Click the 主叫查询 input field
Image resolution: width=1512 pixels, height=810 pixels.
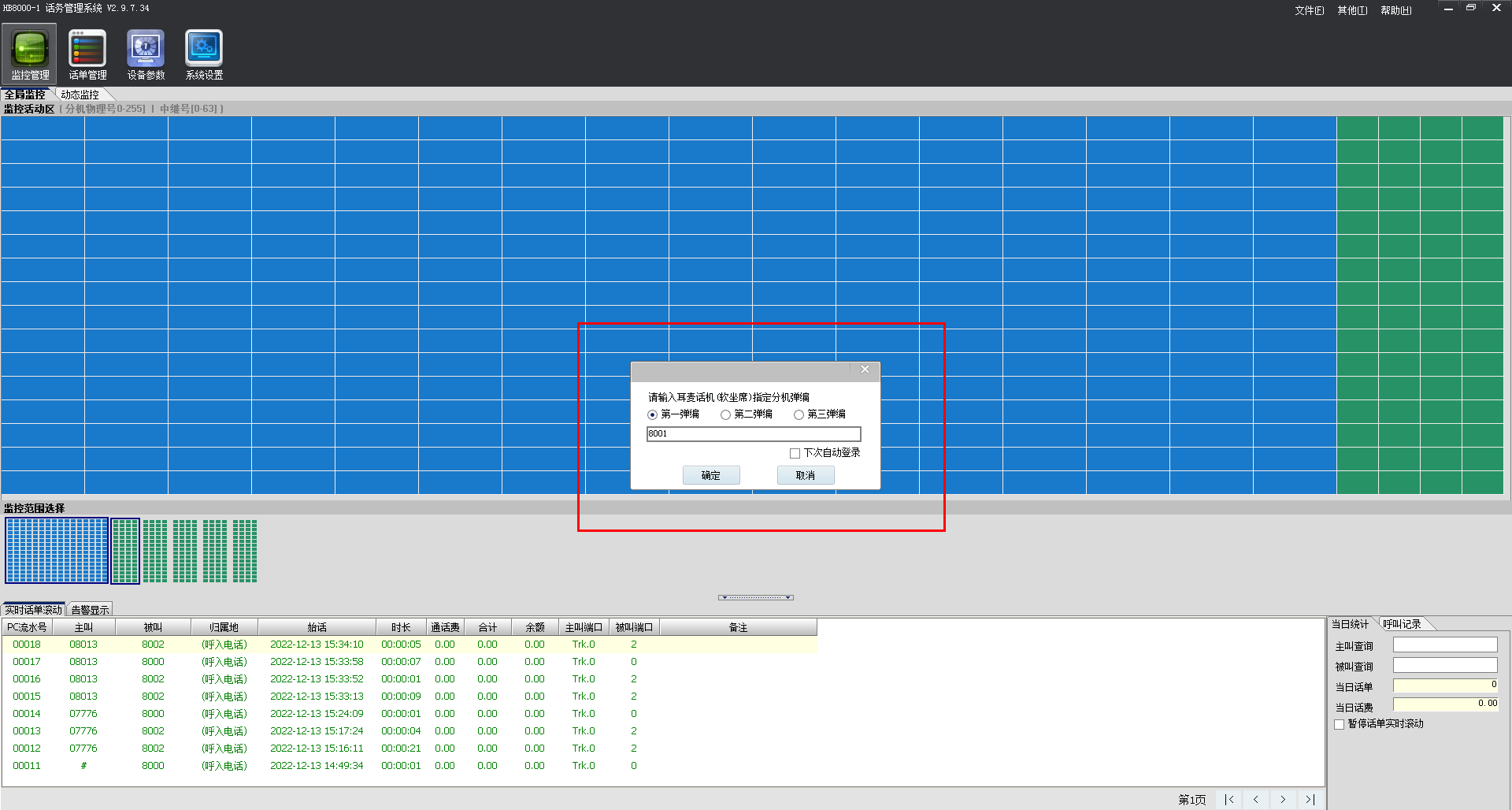point(1444,645)
